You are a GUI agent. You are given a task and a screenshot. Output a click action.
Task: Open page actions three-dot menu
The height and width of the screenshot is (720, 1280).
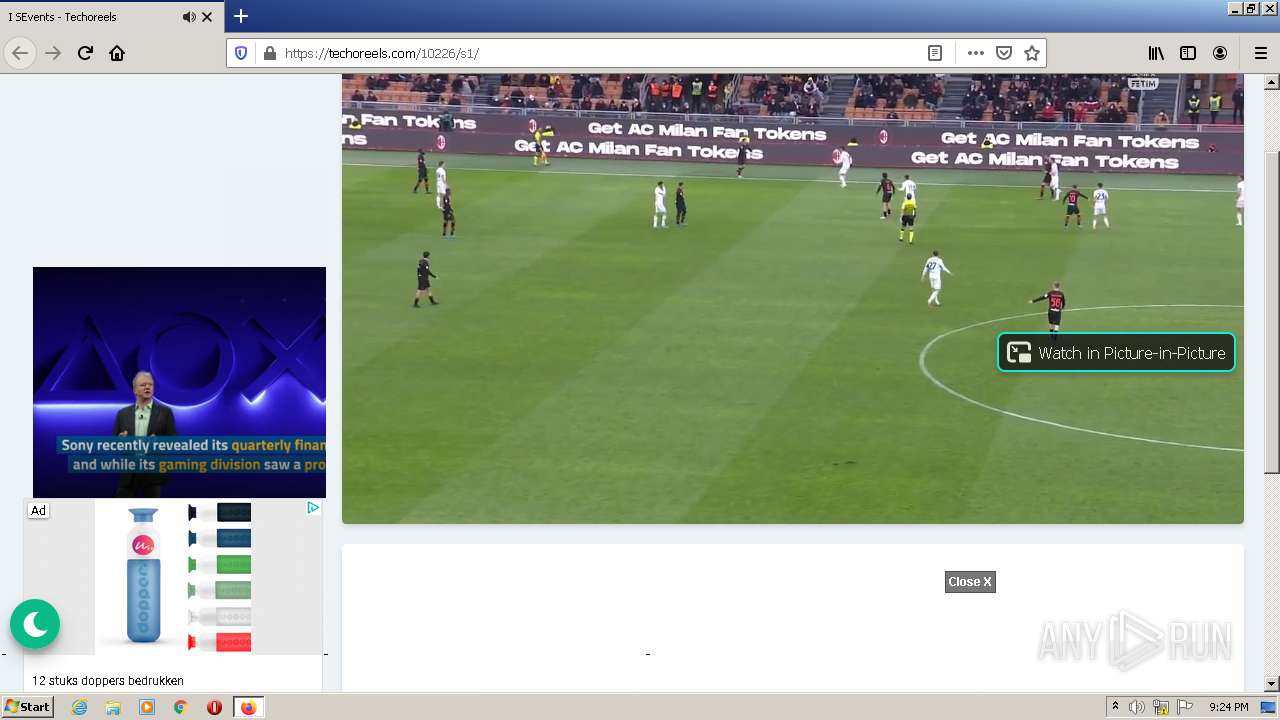976,53
